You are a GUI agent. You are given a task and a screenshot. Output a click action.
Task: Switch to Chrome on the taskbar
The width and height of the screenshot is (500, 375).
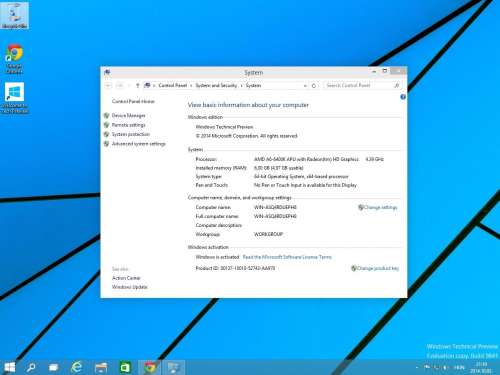(x=150, y=367)
